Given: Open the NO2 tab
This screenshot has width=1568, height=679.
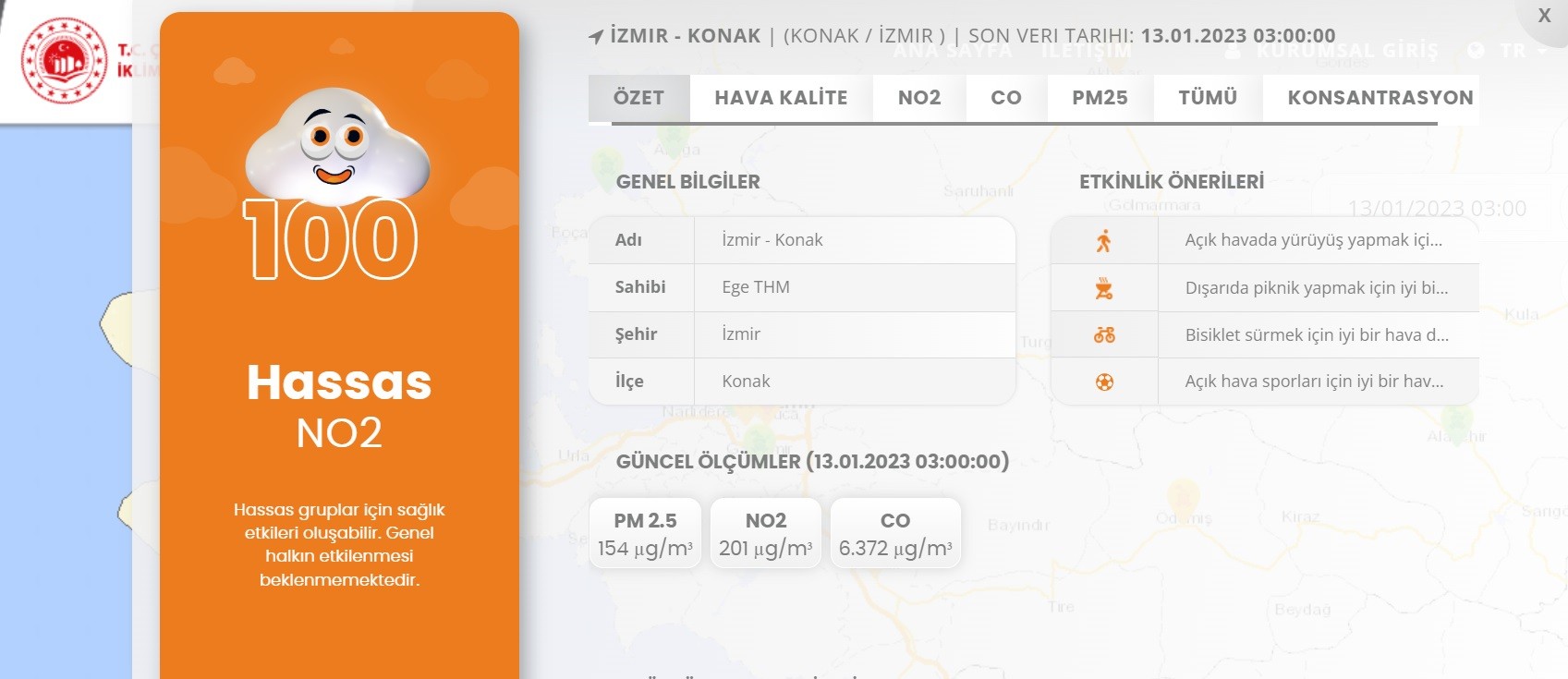Looking at the screenshot, I should (918, 98).
